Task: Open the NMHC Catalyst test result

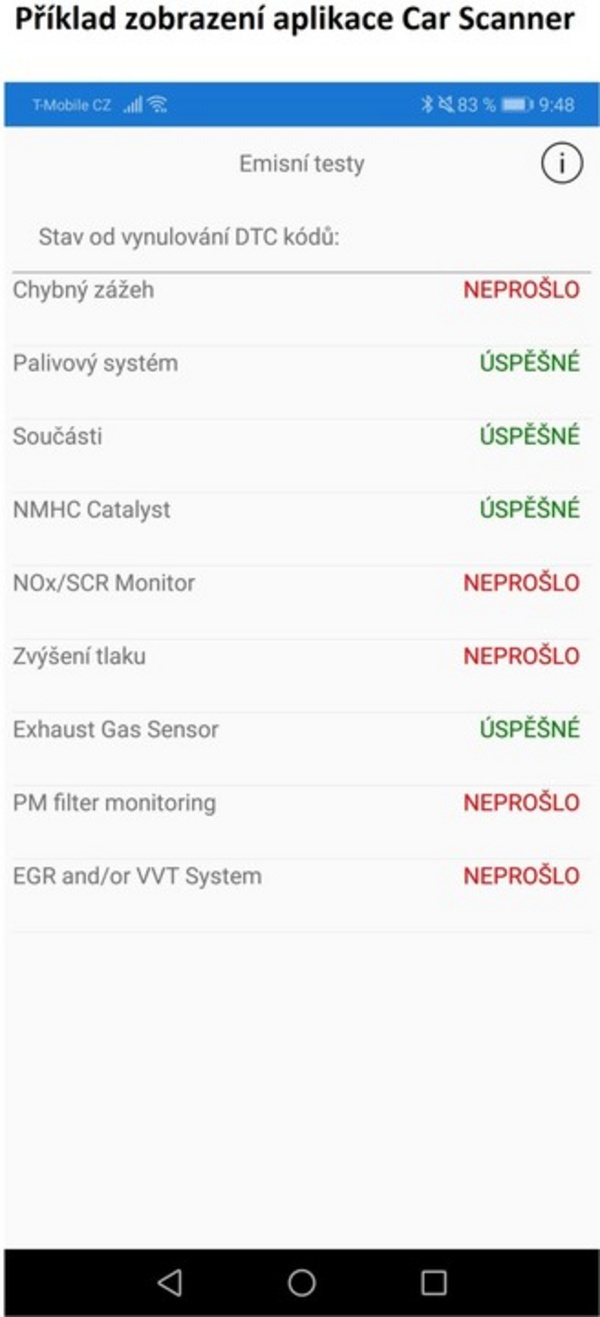Action: [300, 510]
